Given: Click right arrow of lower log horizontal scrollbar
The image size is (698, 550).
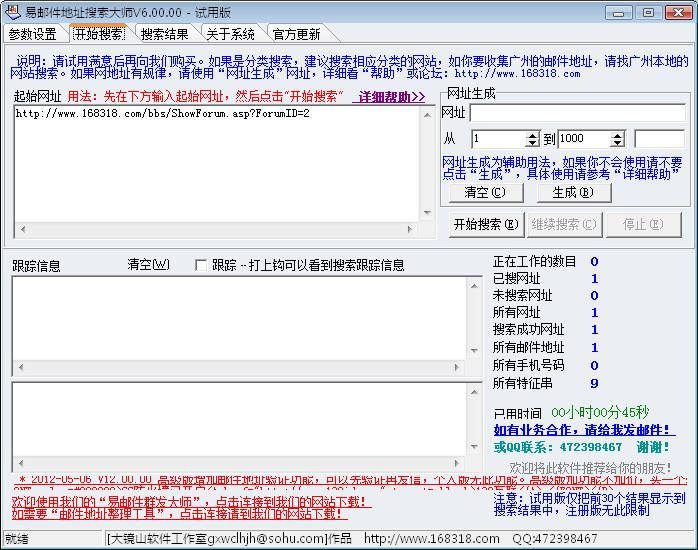Looking at the screenshot, I should 456,463.
